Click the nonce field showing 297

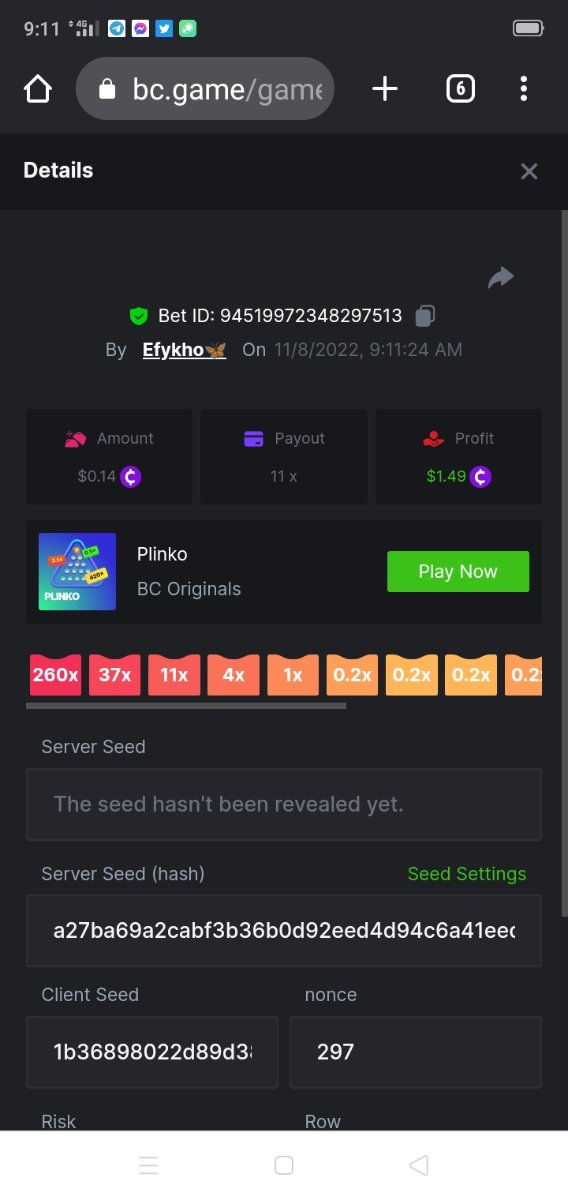416,1052
